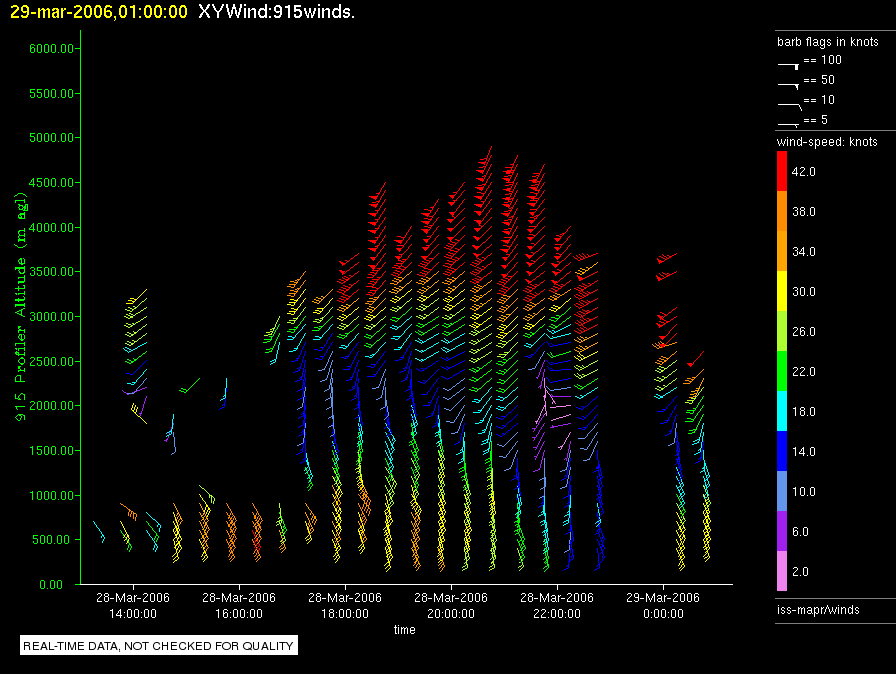Click the 10-knot barb flag legend symbol
896x674 pixels.
[789, 102]
